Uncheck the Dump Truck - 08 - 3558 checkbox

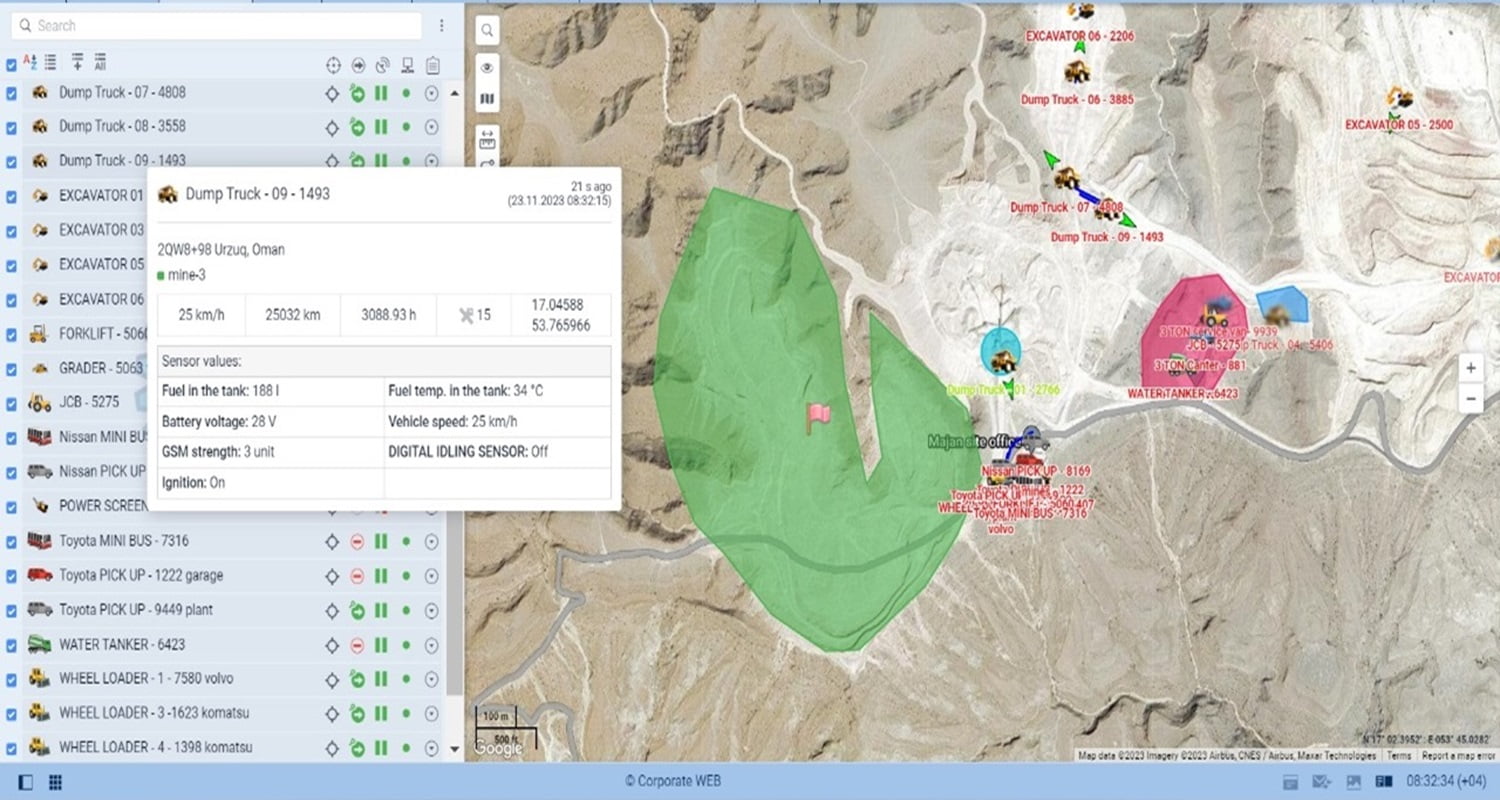click(11, 128)
